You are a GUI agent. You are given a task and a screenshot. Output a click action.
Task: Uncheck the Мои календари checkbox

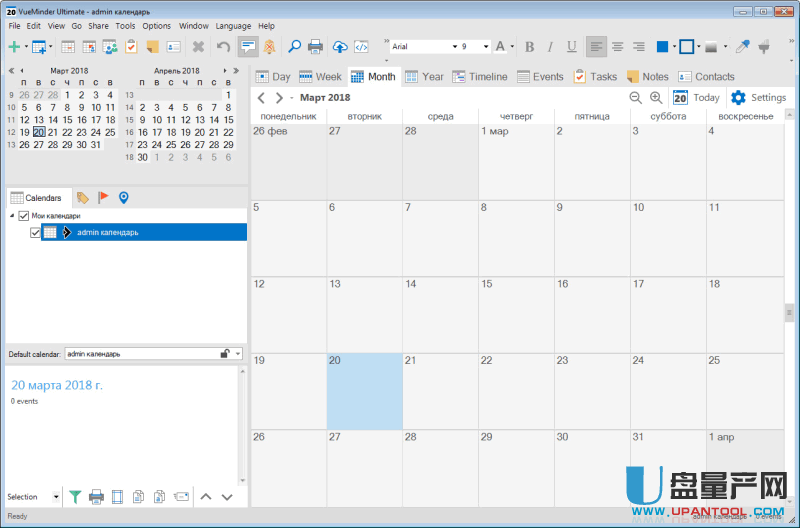coord(24,216)
